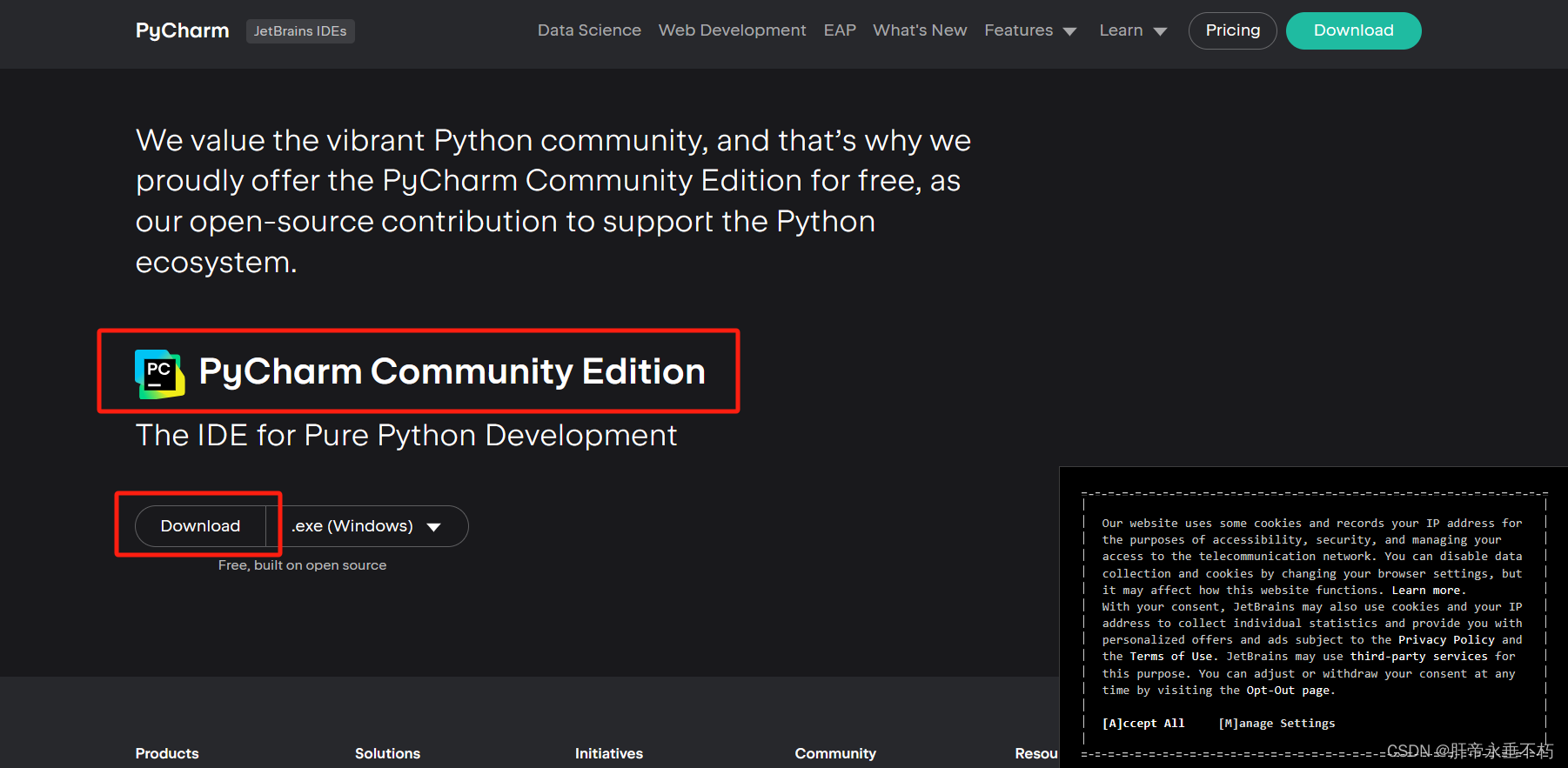Expand the Learn dropdown menu
Viewport: 1568px width, 768px height.
tap(1132, 30)
